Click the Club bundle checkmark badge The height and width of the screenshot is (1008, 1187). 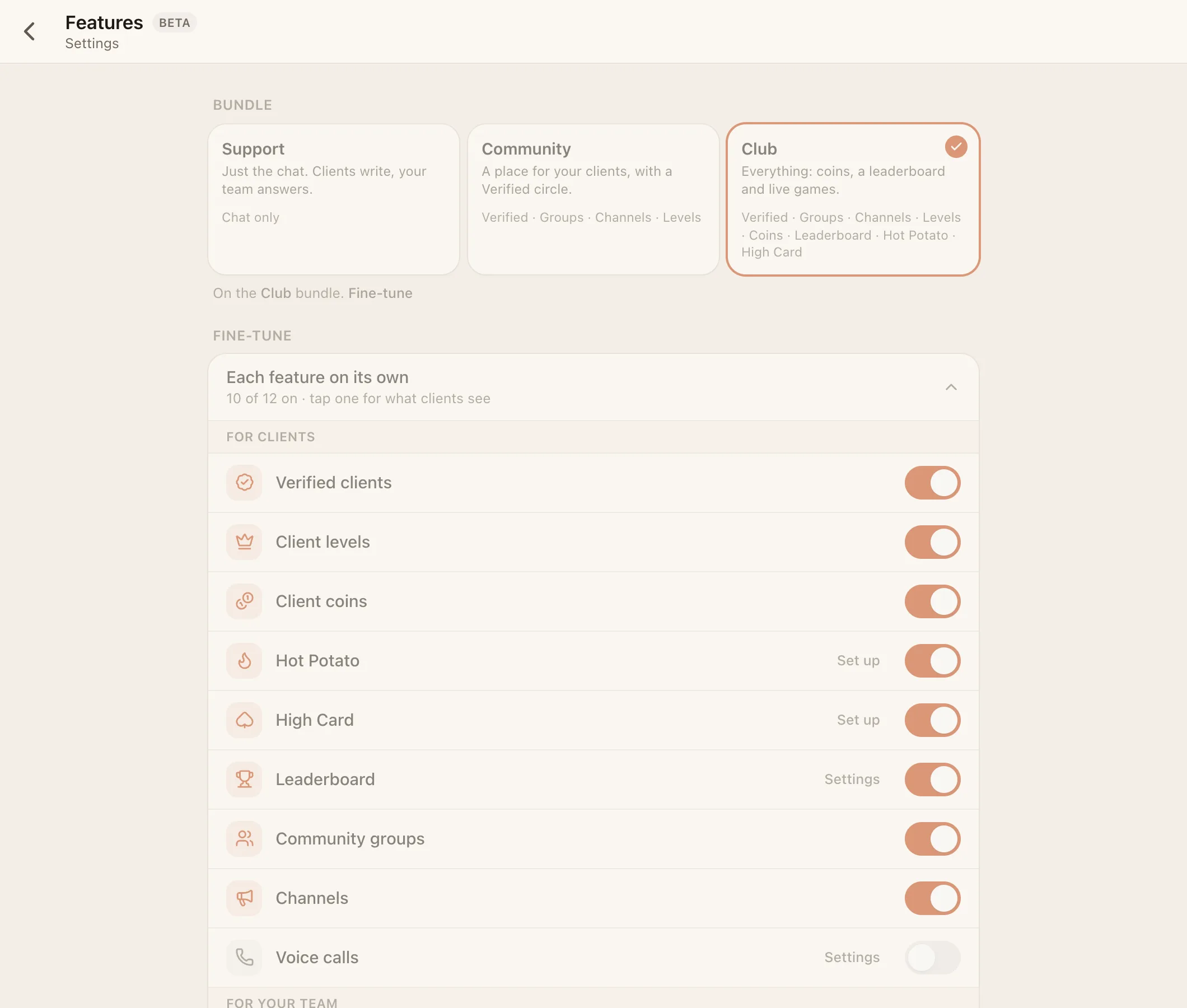coord(956,147)
